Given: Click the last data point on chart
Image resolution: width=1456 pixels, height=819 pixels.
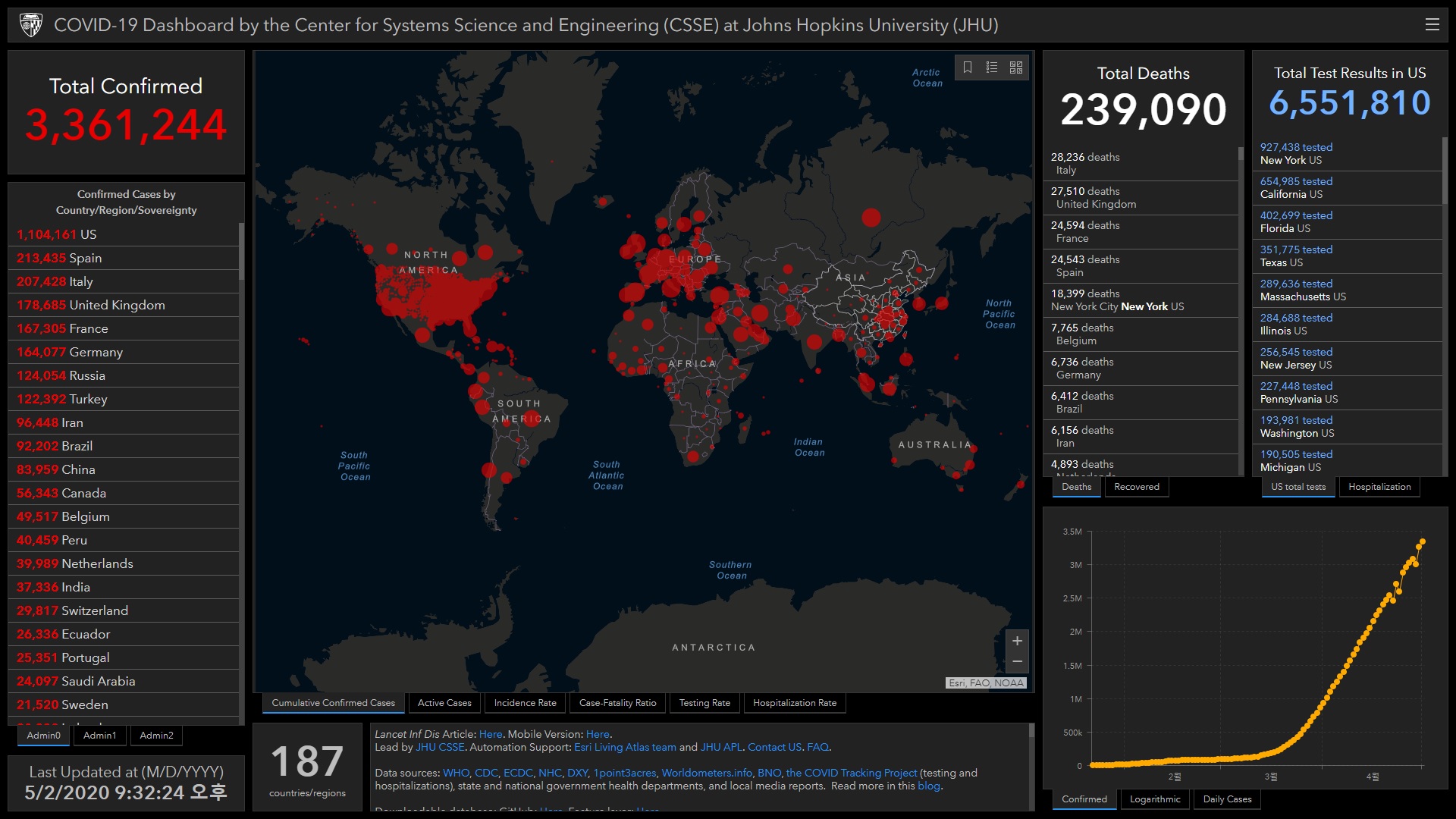Looking at the screenshot, I should click(1423, 541).
